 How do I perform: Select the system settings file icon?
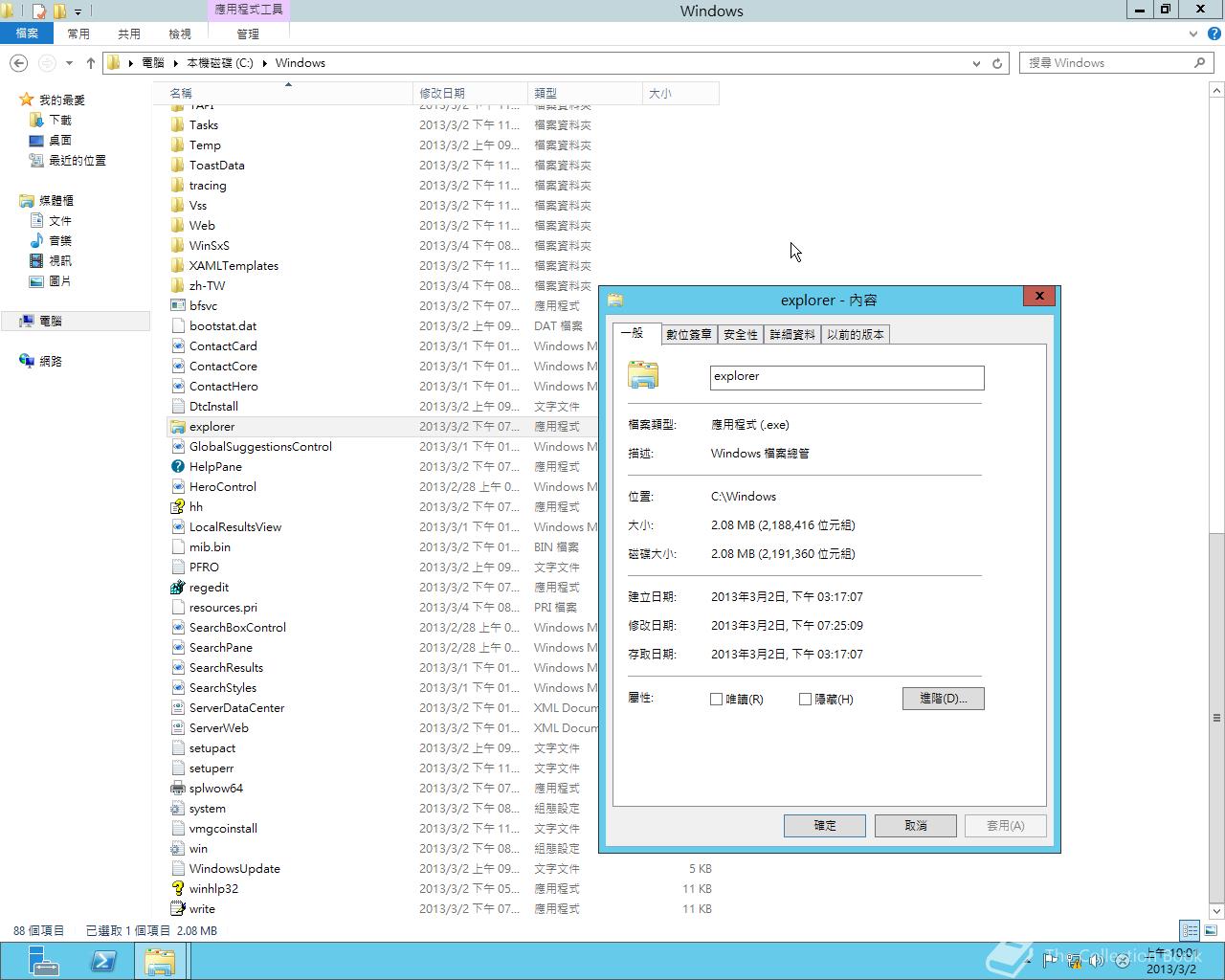click(177, 808)
